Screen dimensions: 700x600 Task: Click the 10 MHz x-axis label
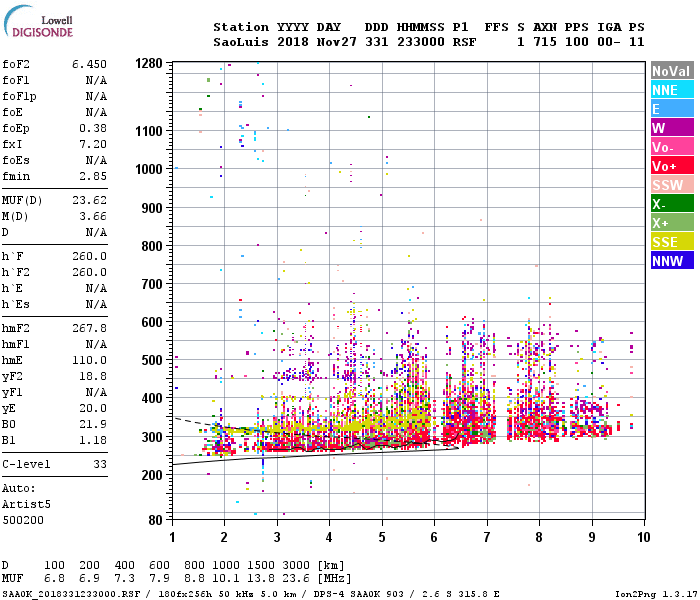[x=643, y=537]
